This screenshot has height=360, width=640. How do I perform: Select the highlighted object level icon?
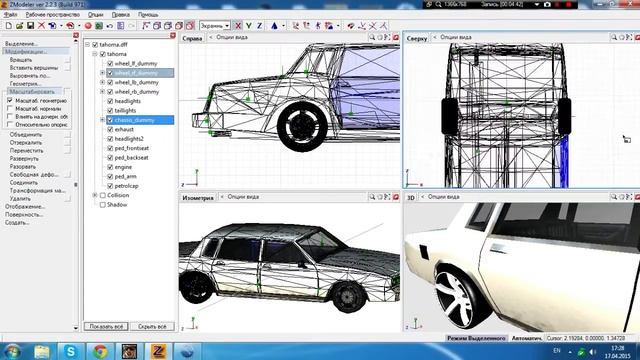(x=190, y=26)
